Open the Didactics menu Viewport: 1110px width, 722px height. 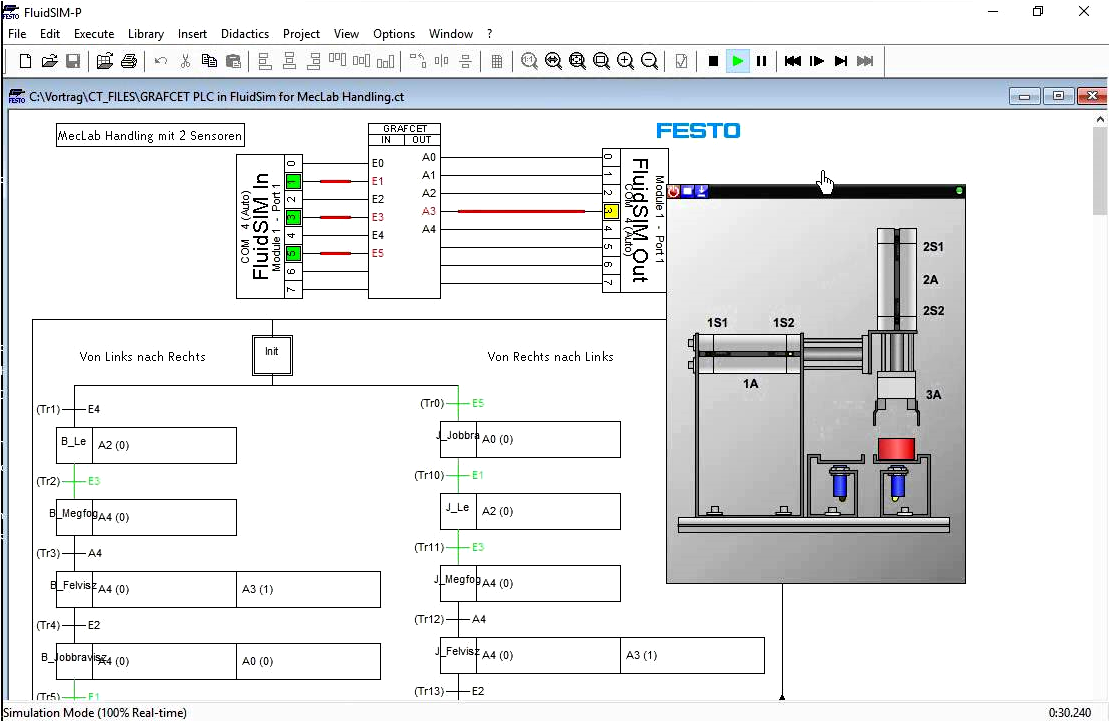pyautogui.click(x=245, y=34)
